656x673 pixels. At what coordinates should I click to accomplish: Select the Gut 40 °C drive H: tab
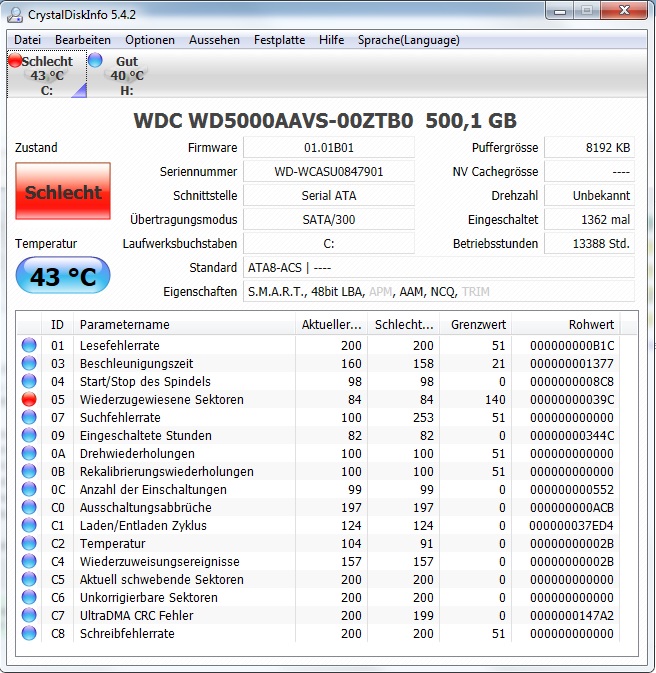coord(127,74)
